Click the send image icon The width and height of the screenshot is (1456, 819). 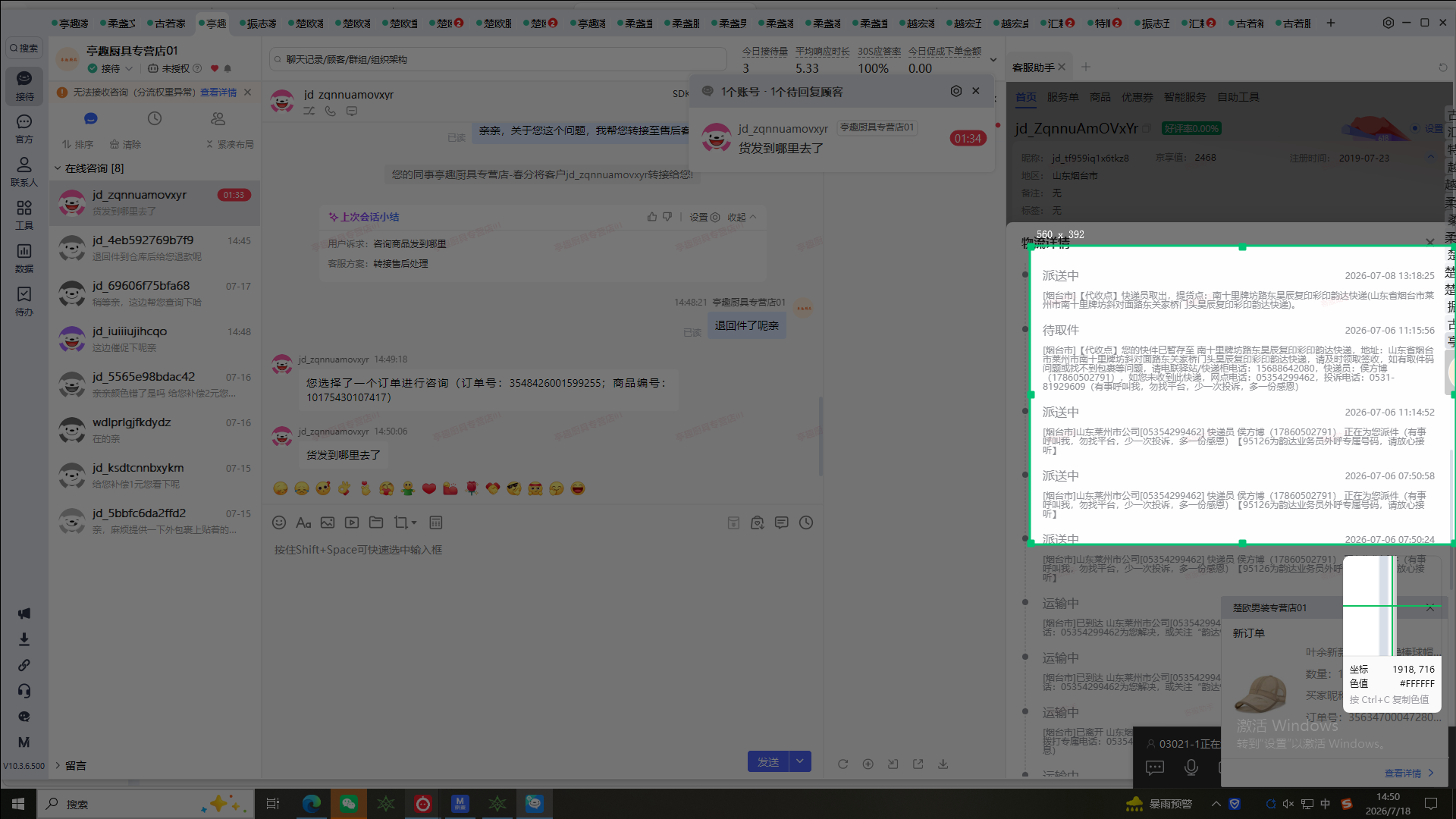[328, 522]
